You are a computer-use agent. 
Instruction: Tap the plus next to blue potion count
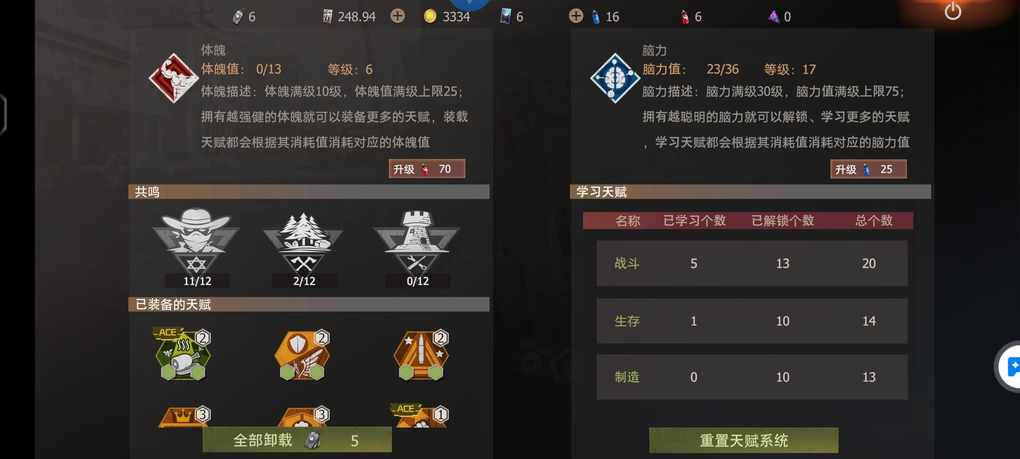click(x=576, y=16)
